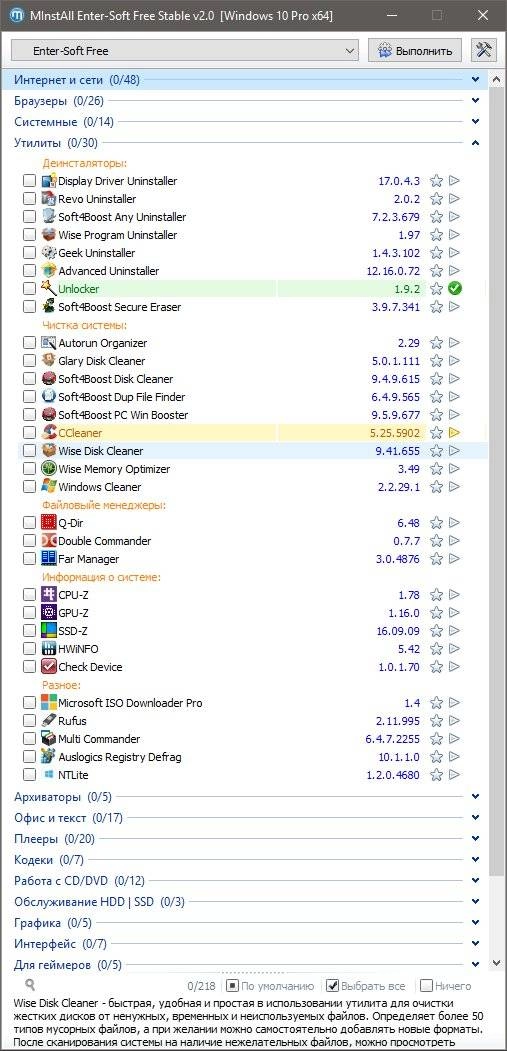Click the Double Commander app icon

(x=49, y=541)
